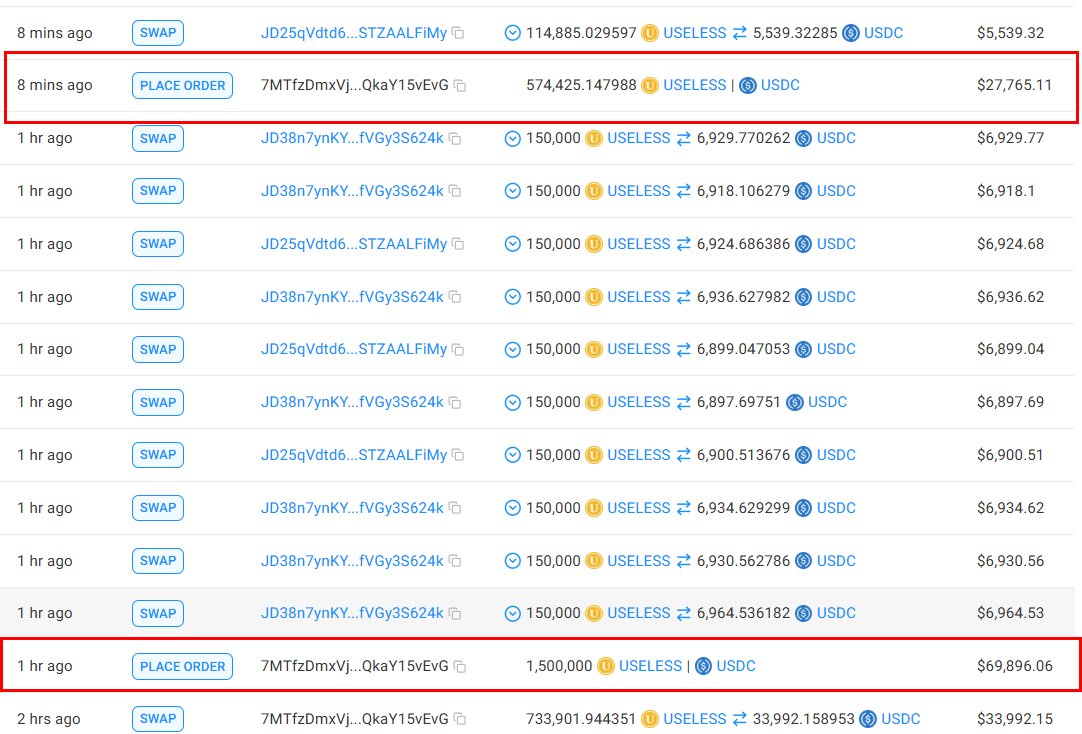Click the USELESS coin icon beside 1,500,000
This screenshot has height=734, width=1082.
pyautogui.click(x=605, y=666)
